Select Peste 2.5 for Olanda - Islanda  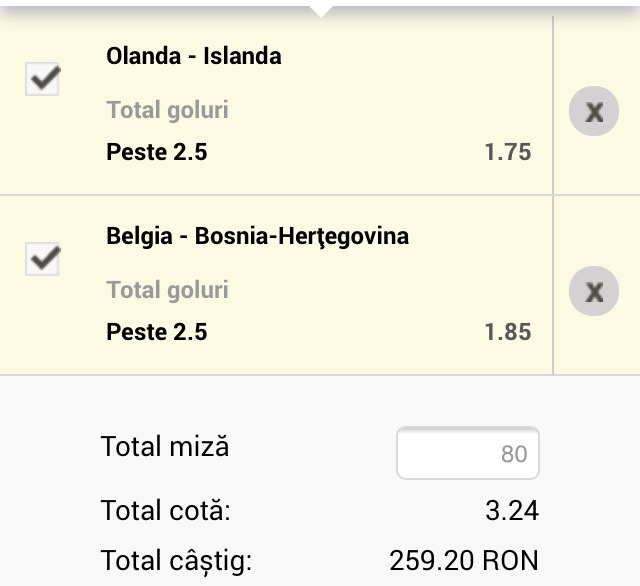coord(157,152)
